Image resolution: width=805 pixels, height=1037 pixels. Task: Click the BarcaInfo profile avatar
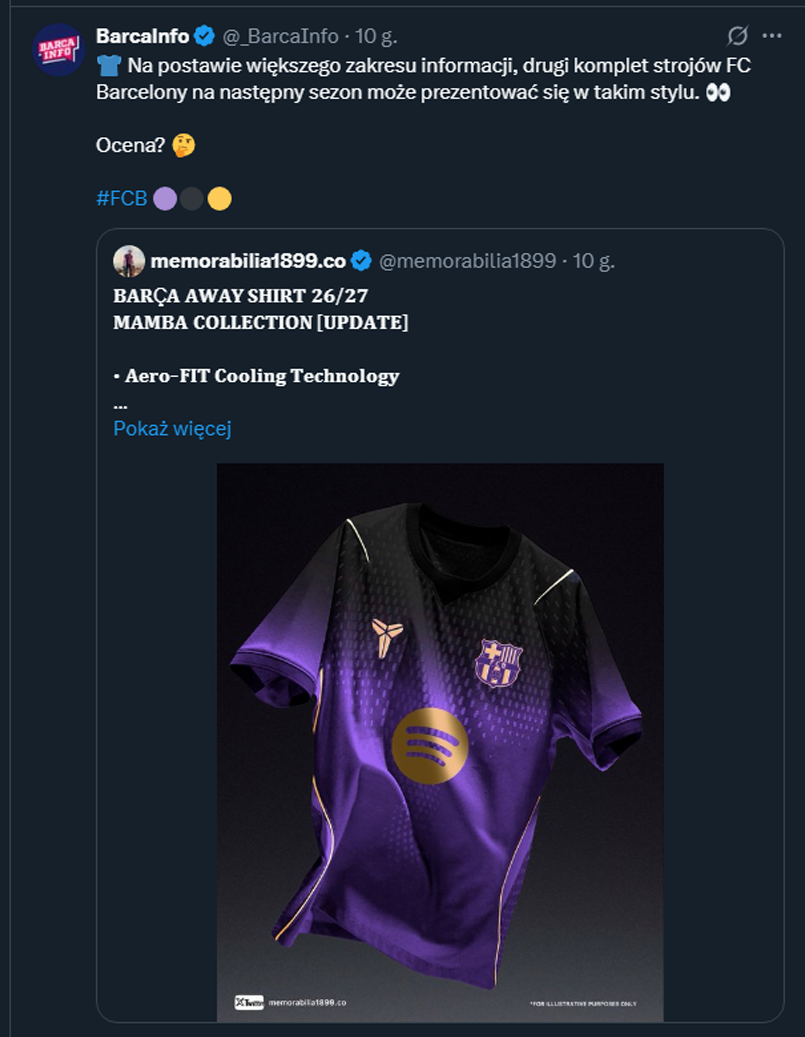tap(58, 50)
